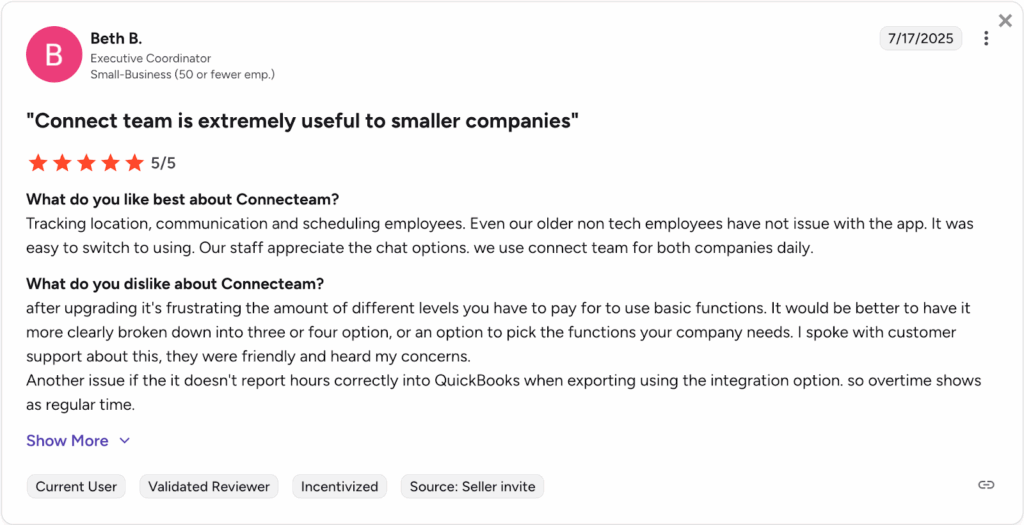
Task: Click the review title about smaller companies
Action: coord(303,121)
